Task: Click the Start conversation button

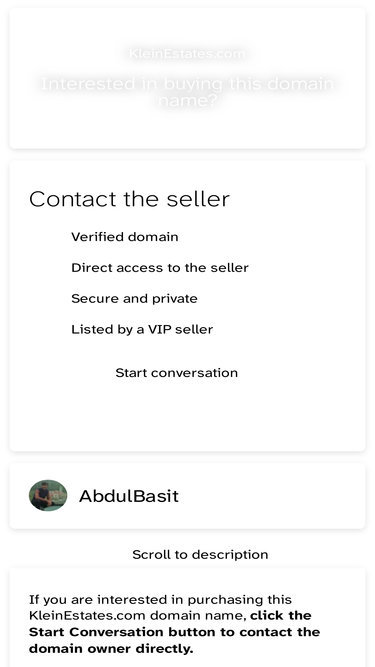Action: click(176, 373)
